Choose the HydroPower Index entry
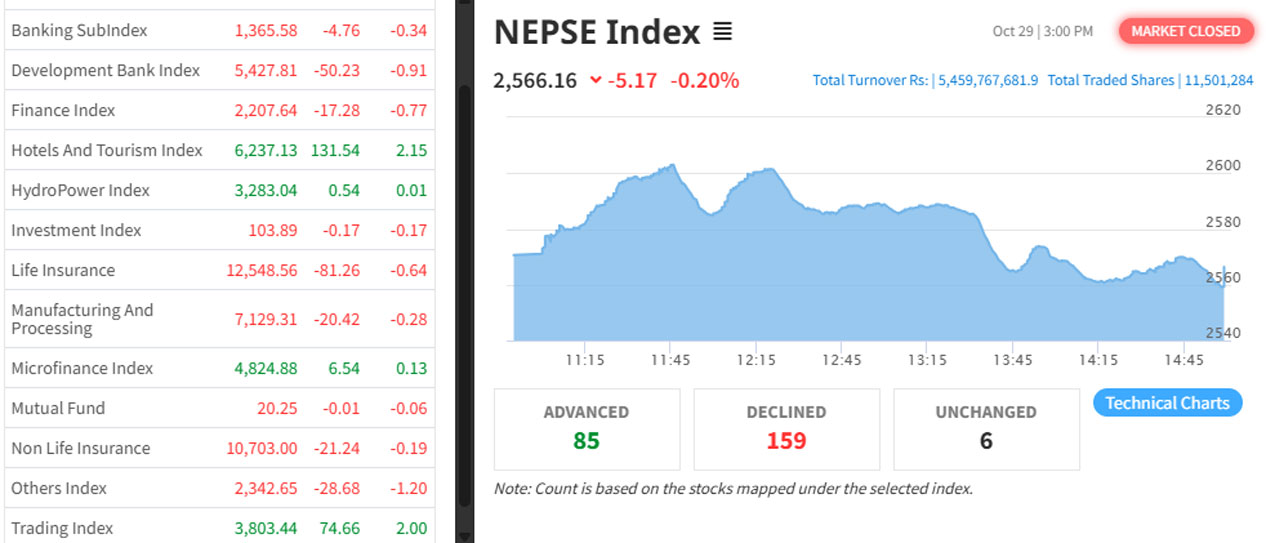1266x543 pixels. 80,190
